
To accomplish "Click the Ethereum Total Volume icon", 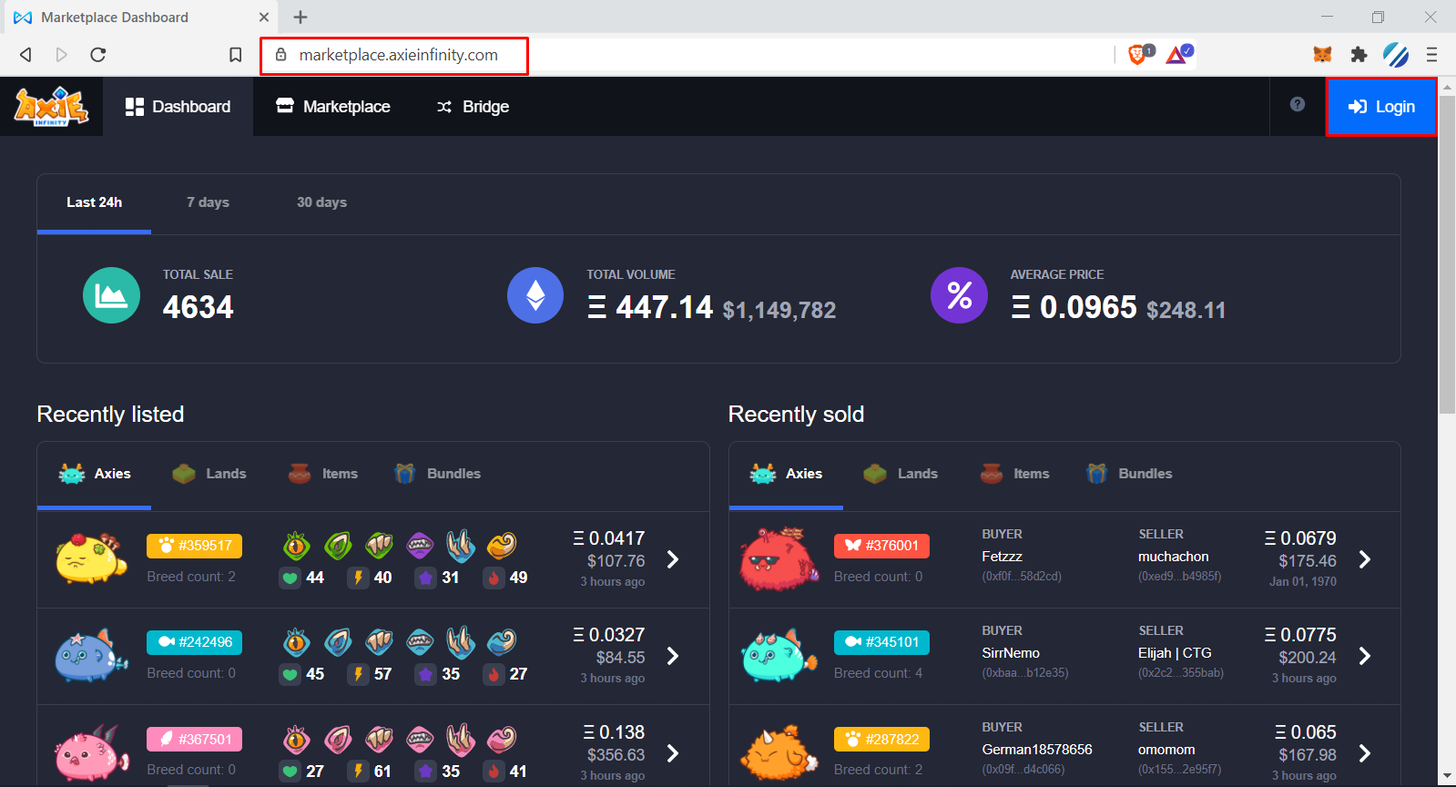I will click(536, 296).
